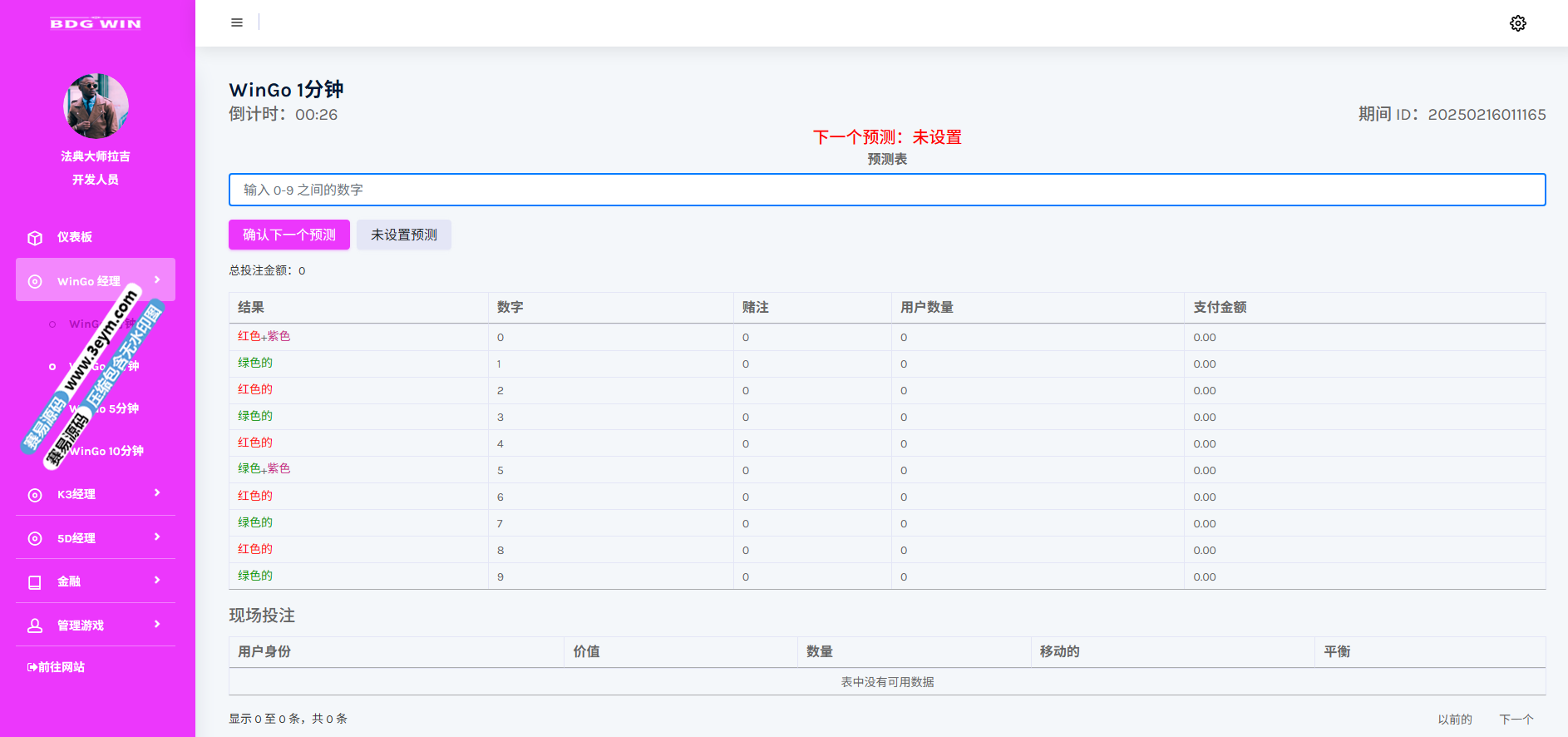Open the settings gear icon
This screenshot has height=737, width=1568.
coord(1517,23)
